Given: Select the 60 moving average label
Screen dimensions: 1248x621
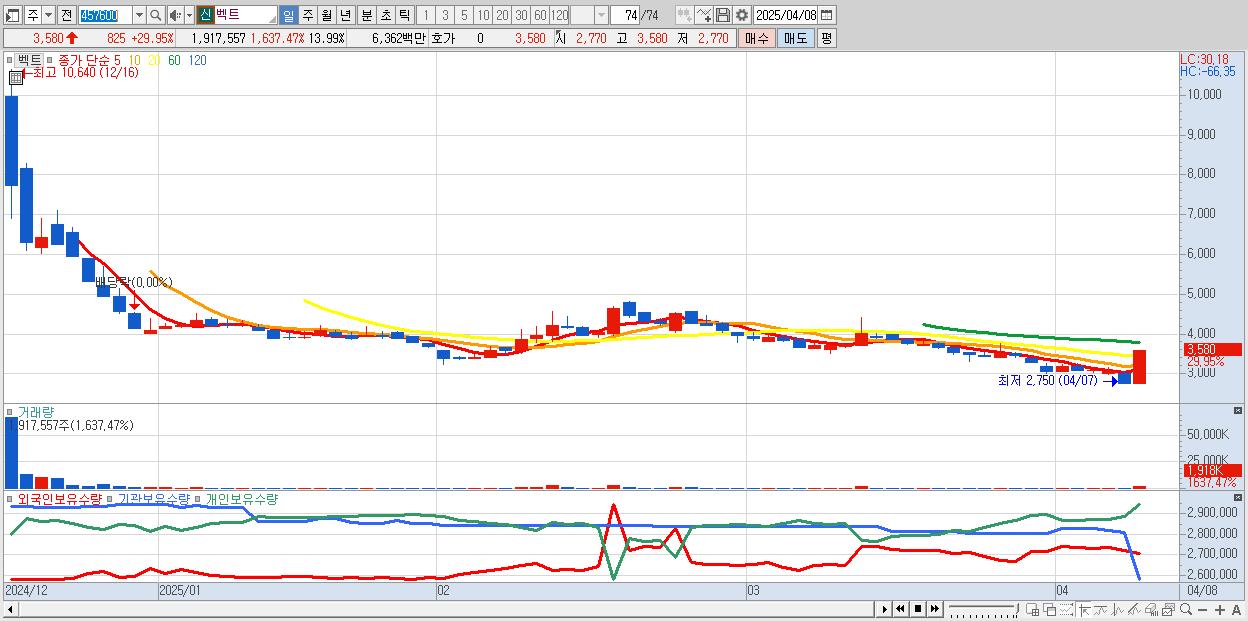Looking at the screenshot, I should pyautogui.click(x=174, y=60).
